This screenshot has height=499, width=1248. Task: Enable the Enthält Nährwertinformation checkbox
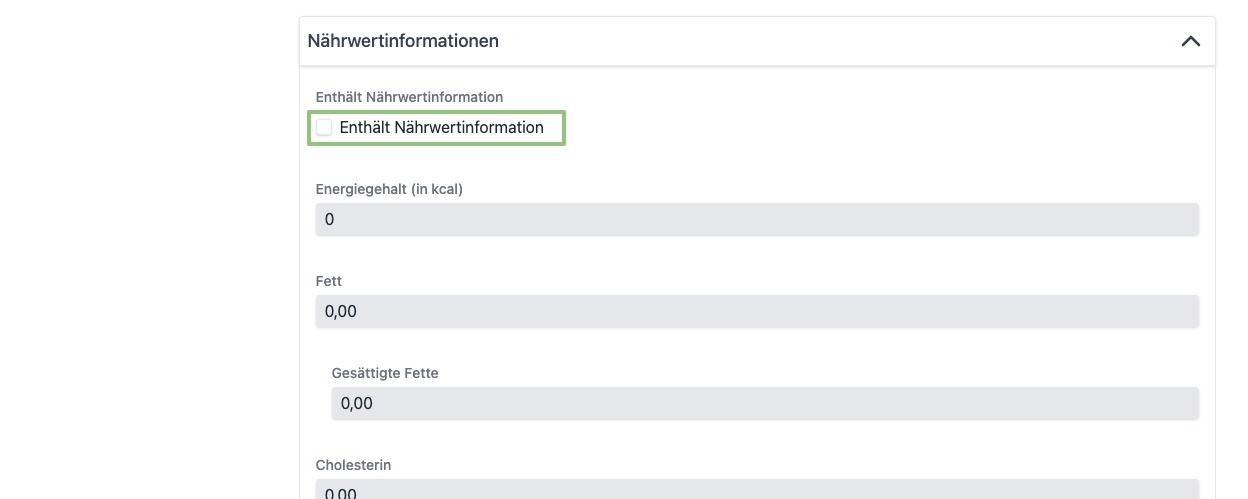coord(324,127)
